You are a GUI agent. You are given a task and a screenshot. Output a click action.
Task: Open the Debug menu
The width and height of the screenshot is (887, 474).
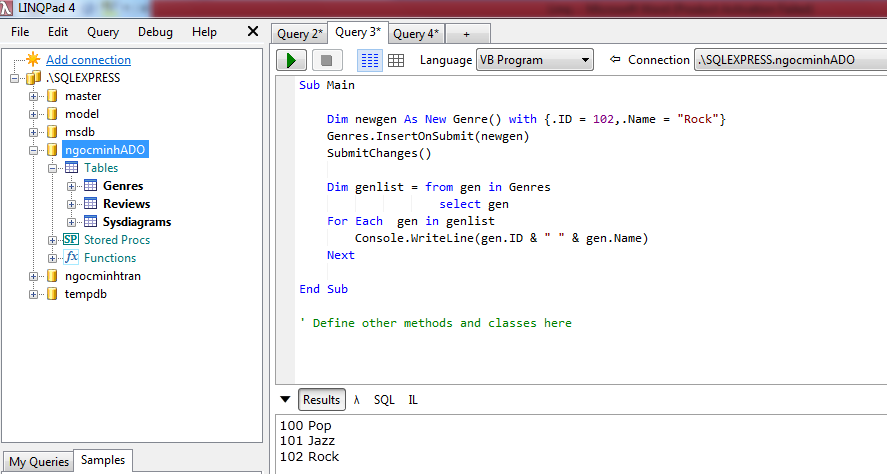point(155,32)
